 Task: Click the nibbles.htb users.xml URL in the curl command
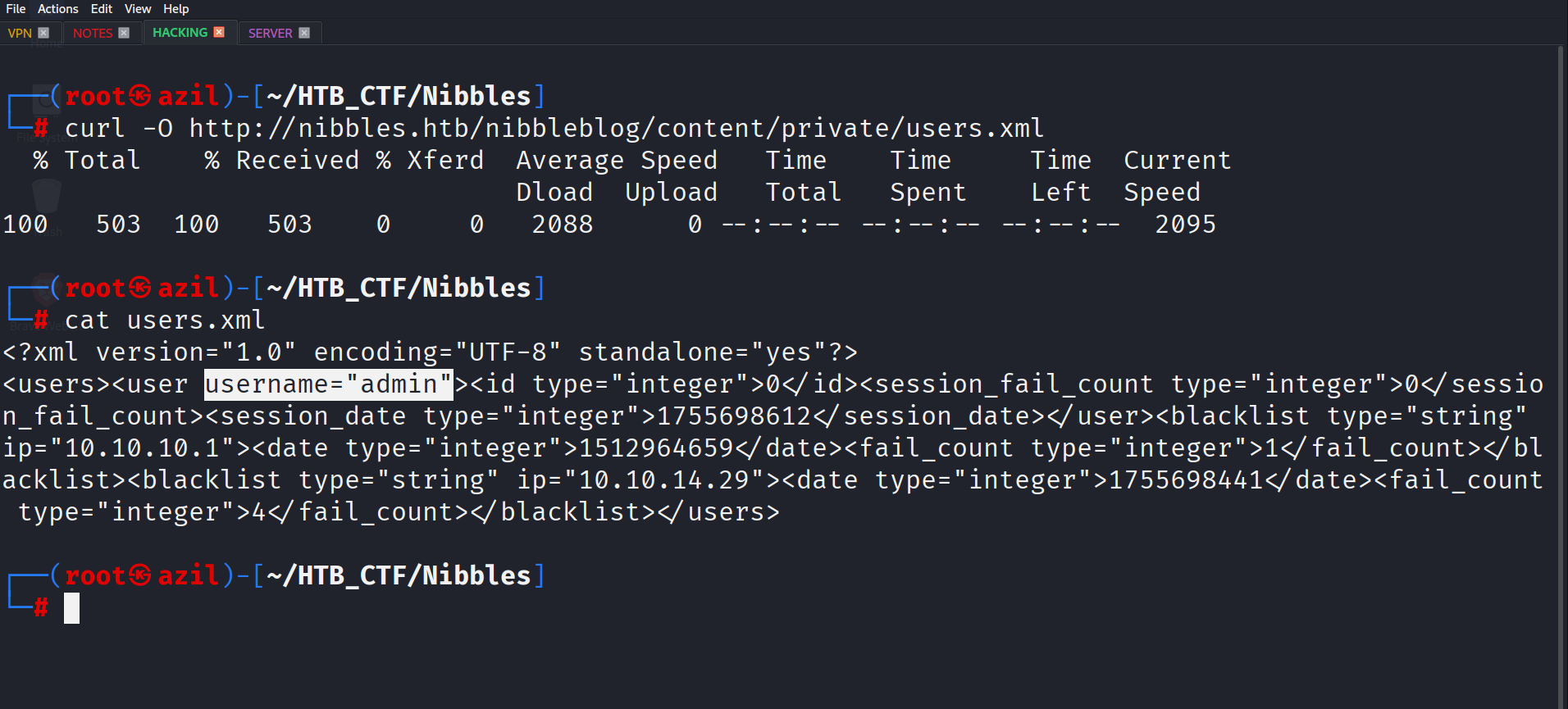pyautogui.click(x=616, y=129)
